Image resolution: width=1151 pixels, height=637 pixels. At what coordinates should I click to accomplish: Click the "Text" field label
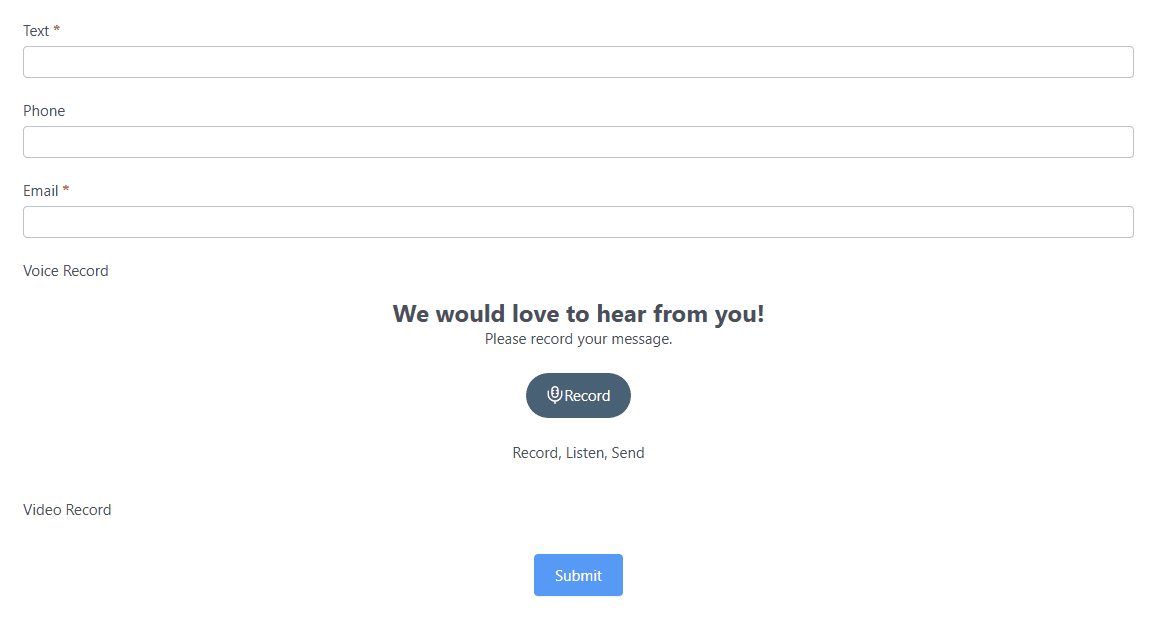pos(36,31)
